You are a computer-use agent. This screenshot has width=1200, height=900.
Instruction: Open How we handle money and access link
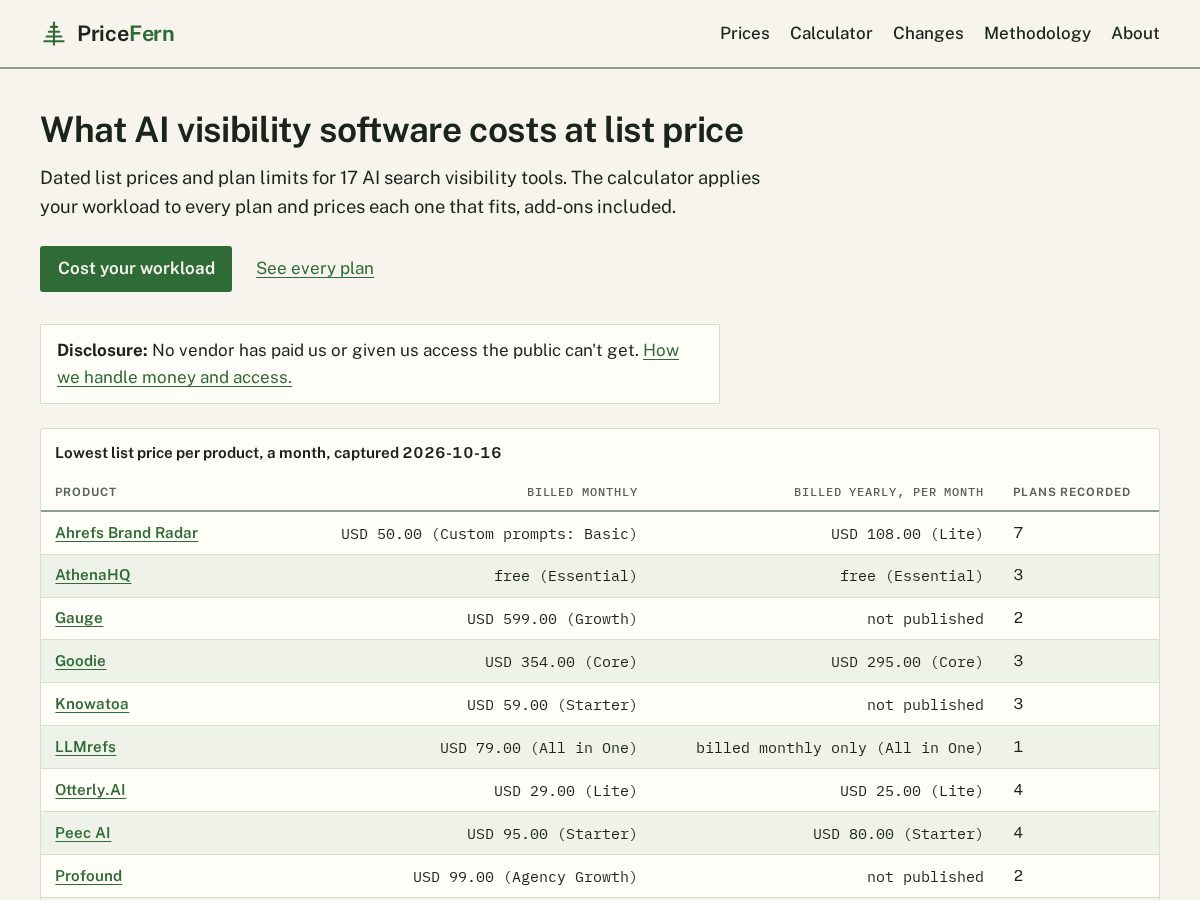point(368,364)
